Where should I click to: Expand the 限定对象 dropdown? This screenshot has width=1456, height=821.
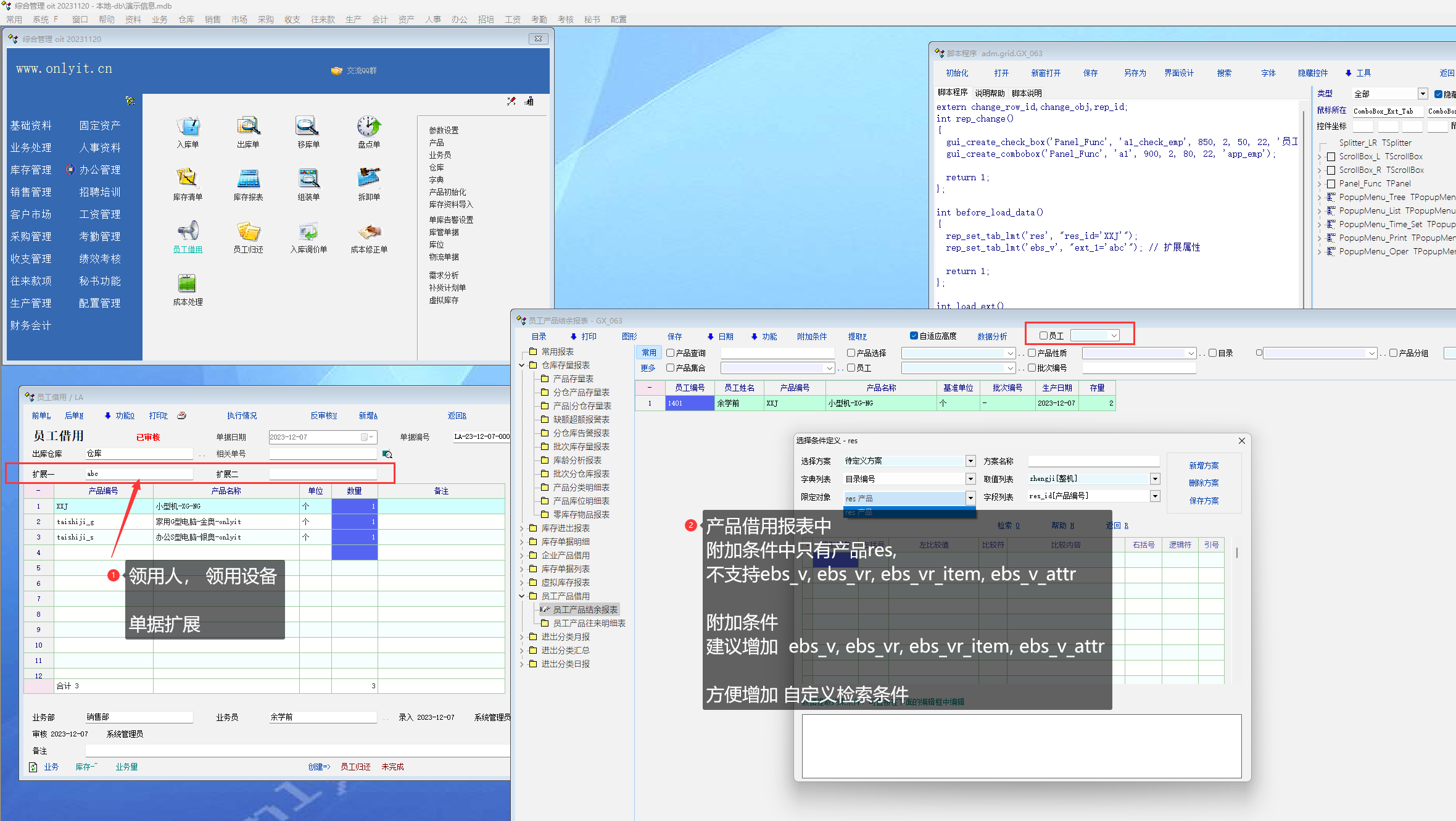(970, 498)
